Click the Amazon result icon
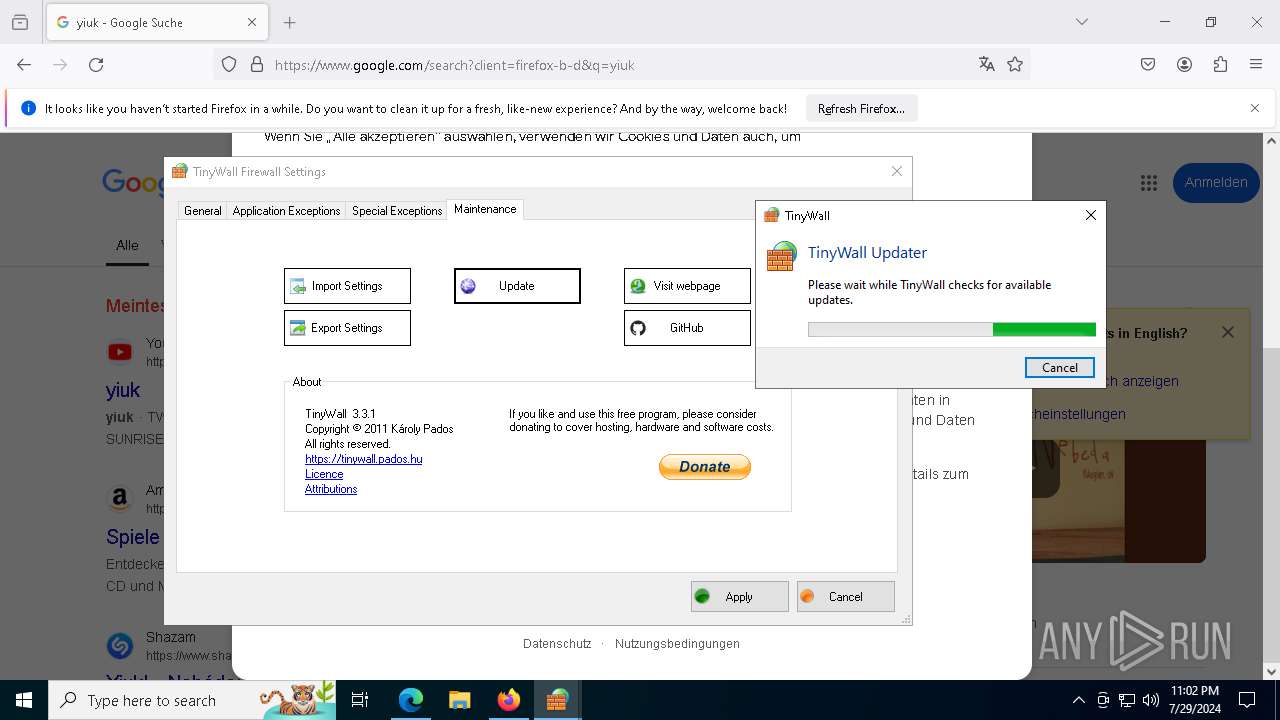The height and width of the screenshot is (720, 1280). 120,498
